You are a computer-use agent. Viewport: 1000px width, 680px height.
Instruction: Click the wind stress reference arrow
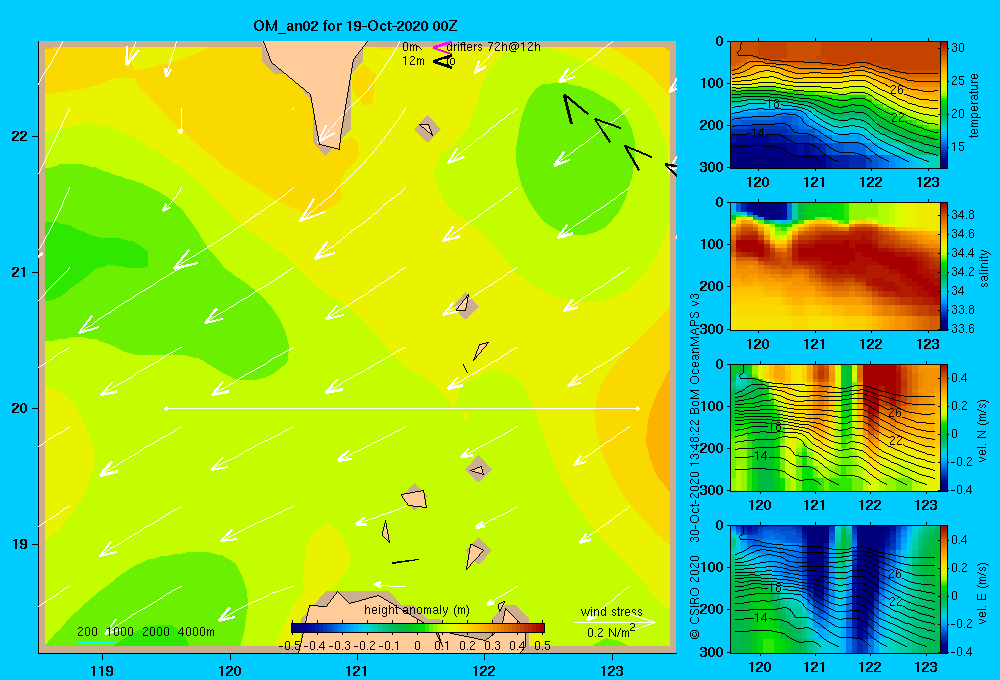pos(615,621)
